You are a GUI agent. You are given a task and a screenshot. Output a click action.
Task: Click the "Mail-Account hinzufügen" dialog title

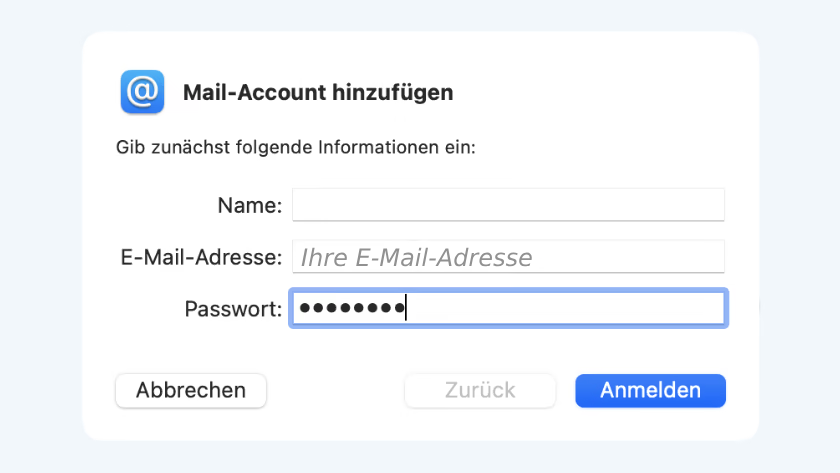(x=318, y=93)
